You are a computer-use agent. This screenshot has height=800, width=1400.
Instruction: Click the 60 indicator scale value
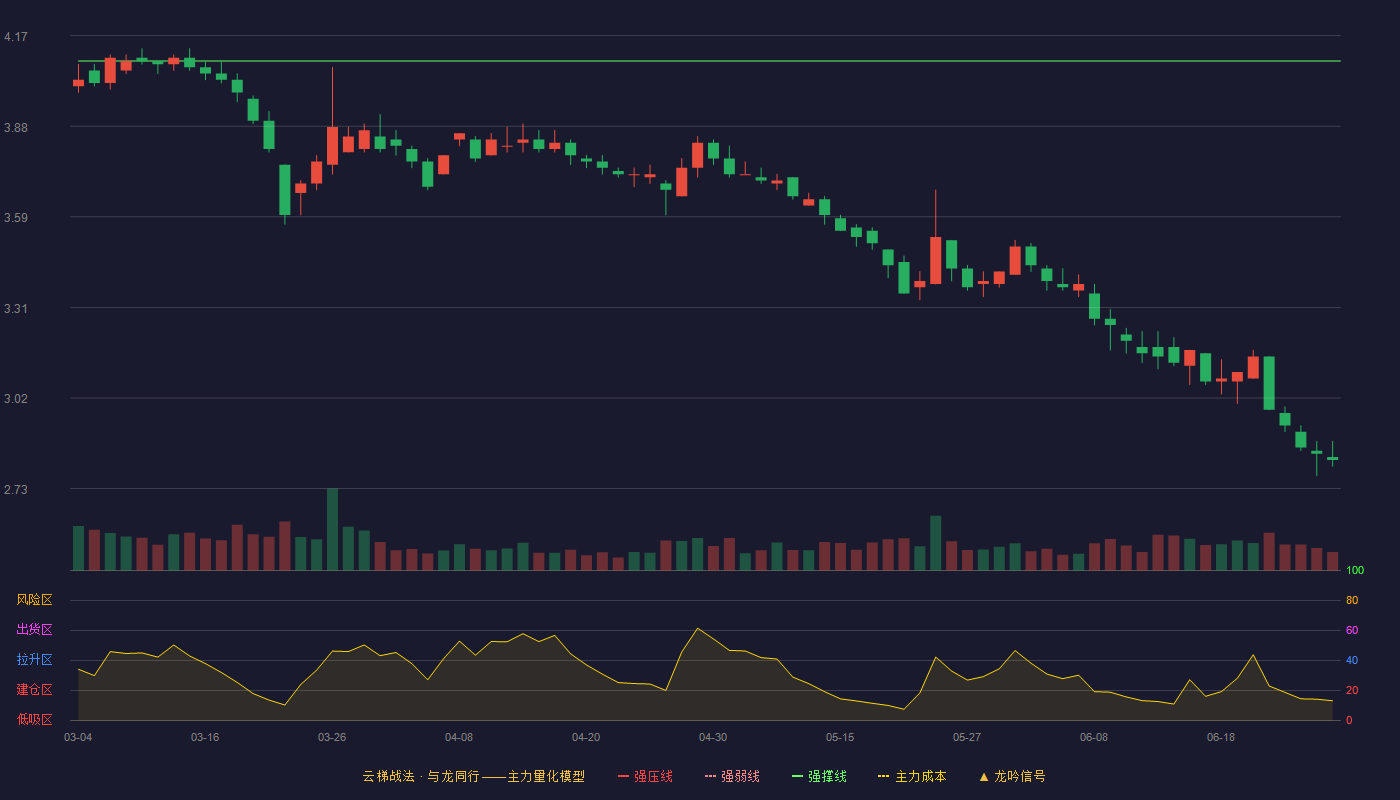click(x=1352, y=631)
